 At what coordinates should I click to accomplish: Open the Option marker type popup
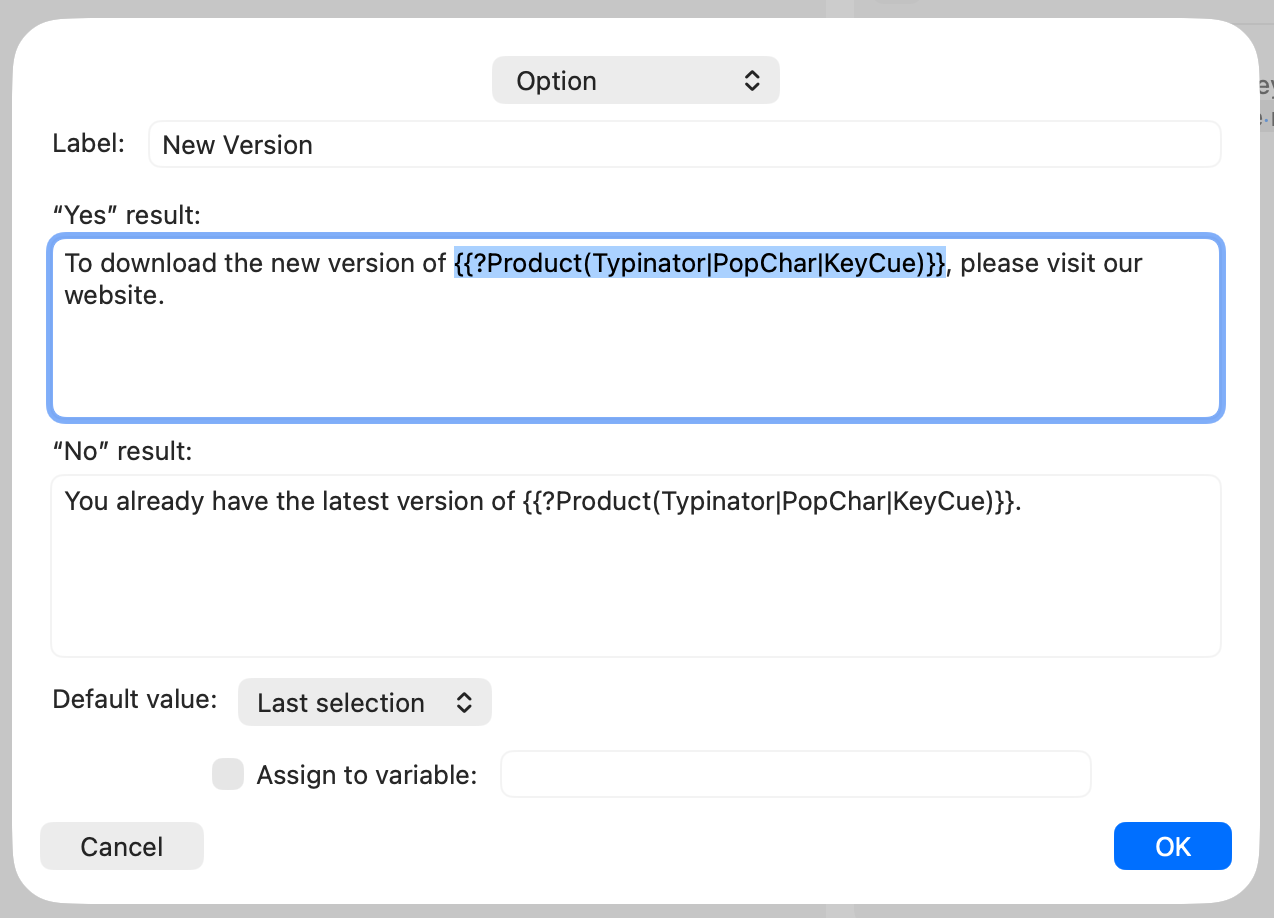click(636, 80)
